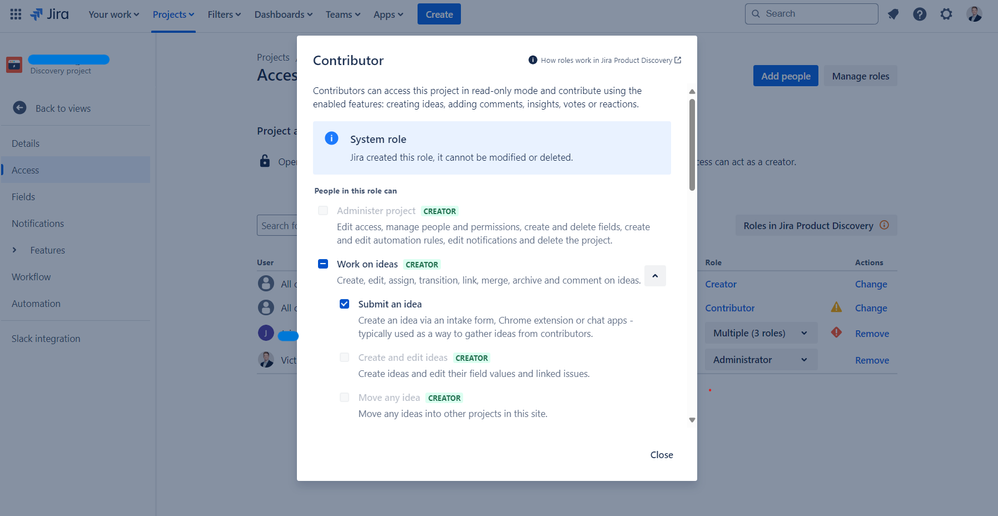Image resolution: width=998 pixels, height=516 pixels.
Task: Click Change in the Contributor row
Action: 871,307
